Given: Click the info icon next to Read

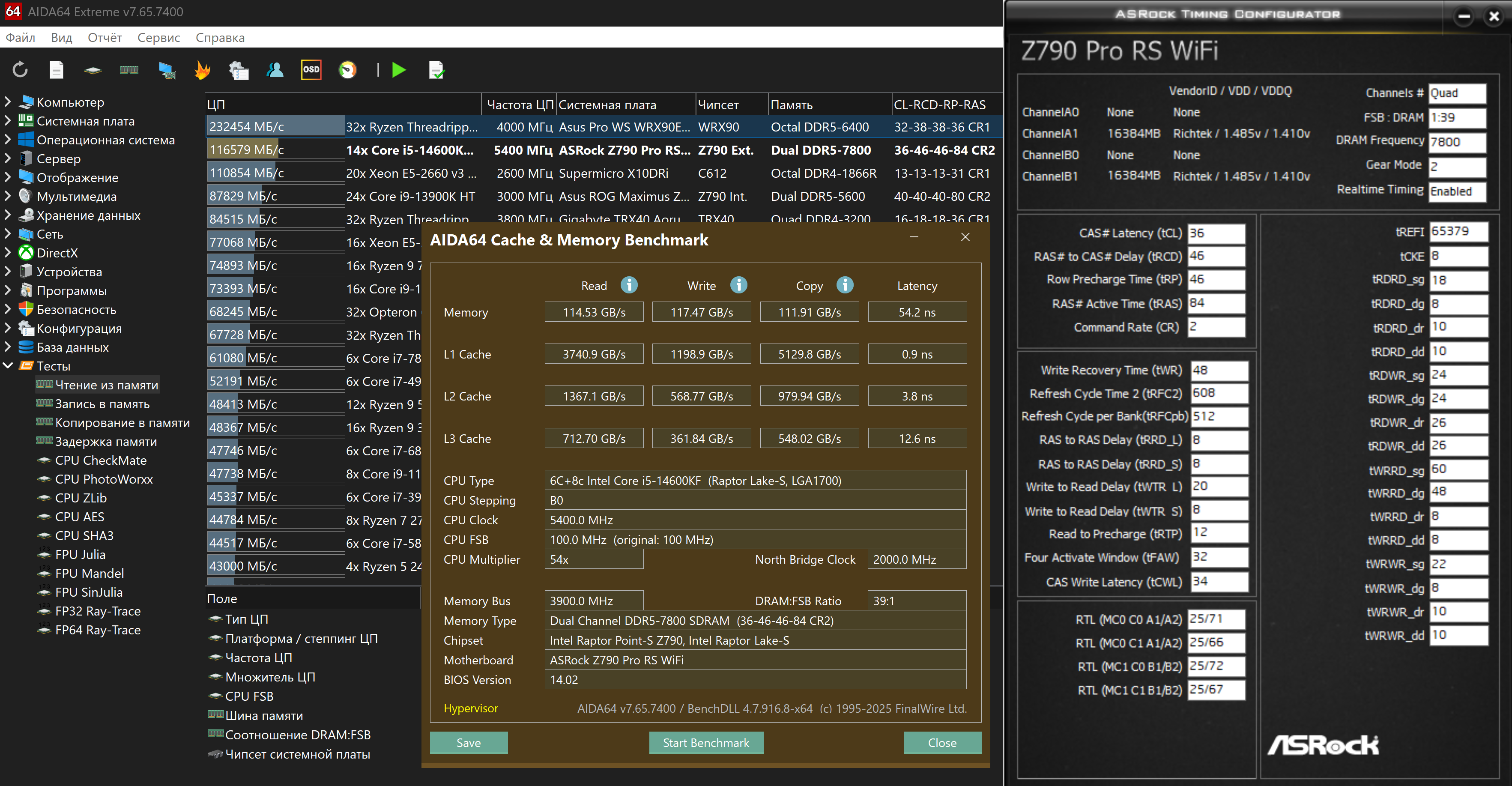Looking at the screenshot, I should 629,285.
